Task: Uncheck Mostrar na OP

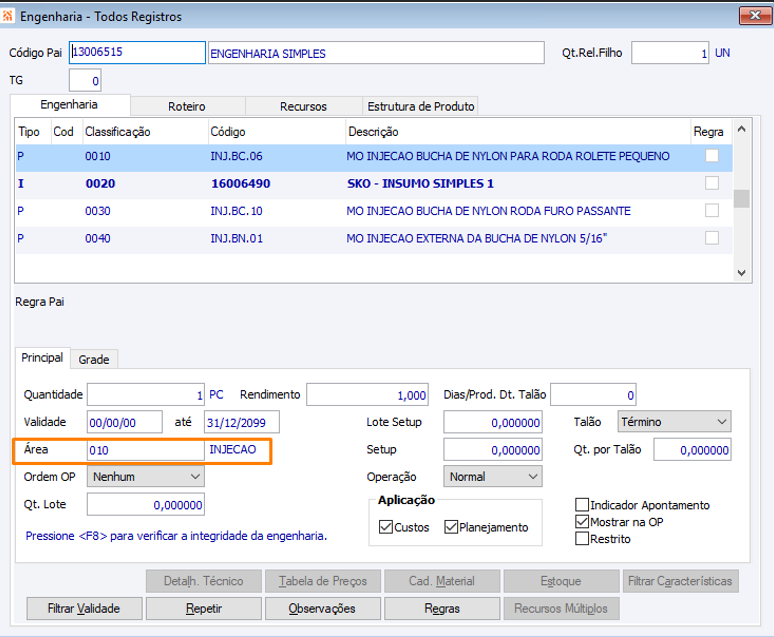Action: click(x=582, y=522)
